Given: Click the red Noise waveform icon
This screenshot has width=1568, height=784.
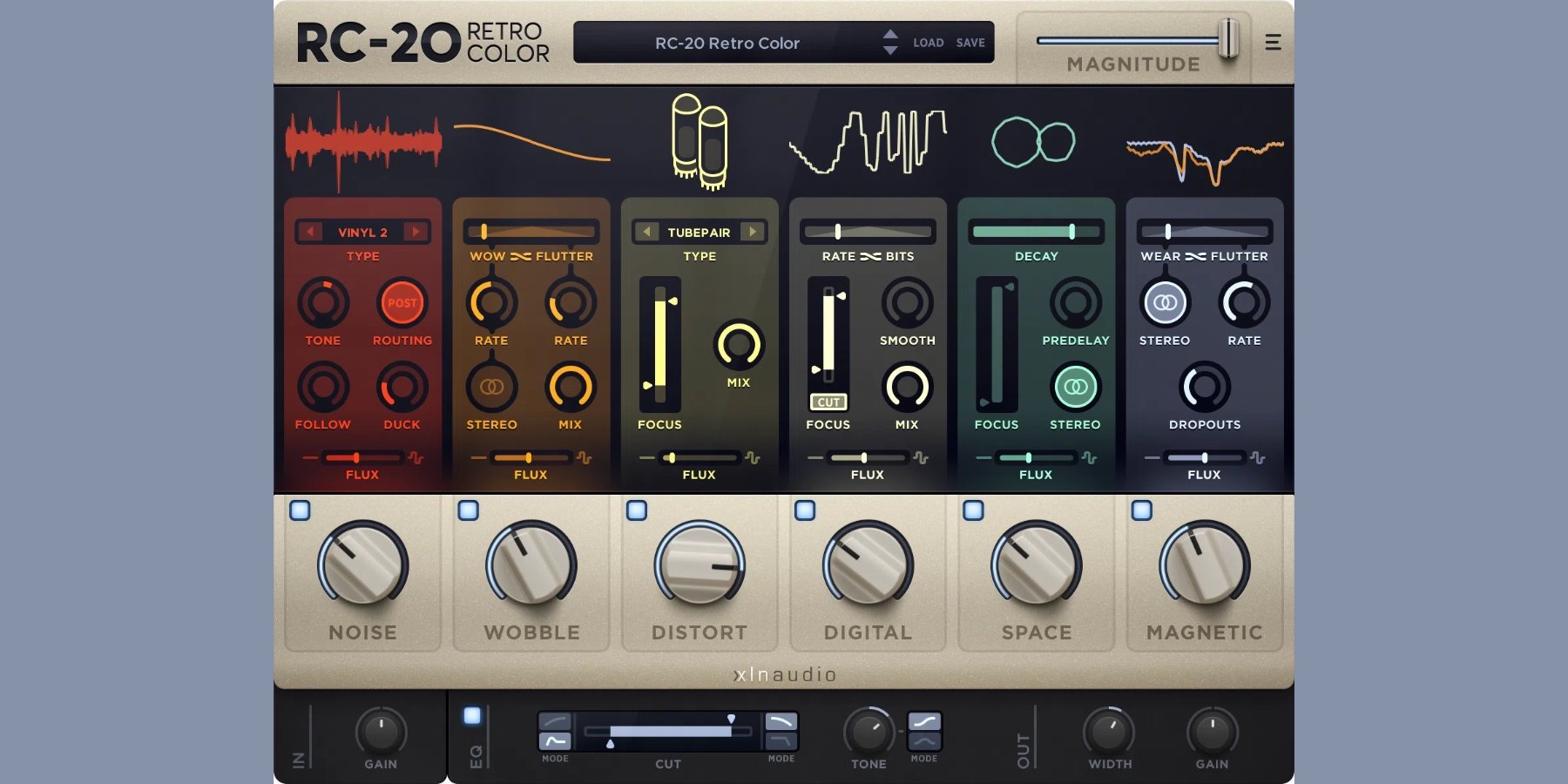Looking at the screenshot, I should [362, 139].
